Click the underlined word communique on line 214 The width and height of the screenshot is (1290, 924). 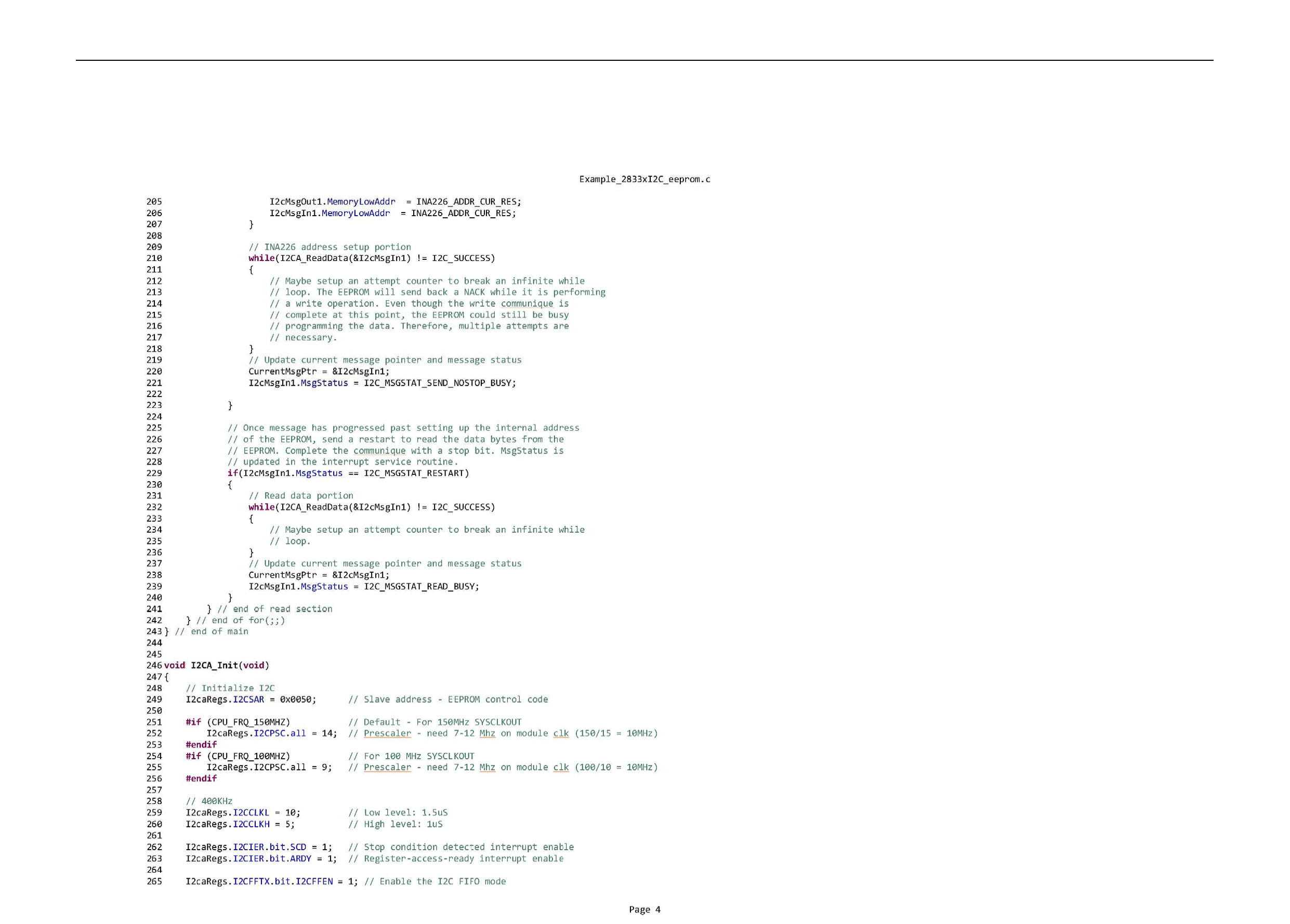click(x=526, y=303)
